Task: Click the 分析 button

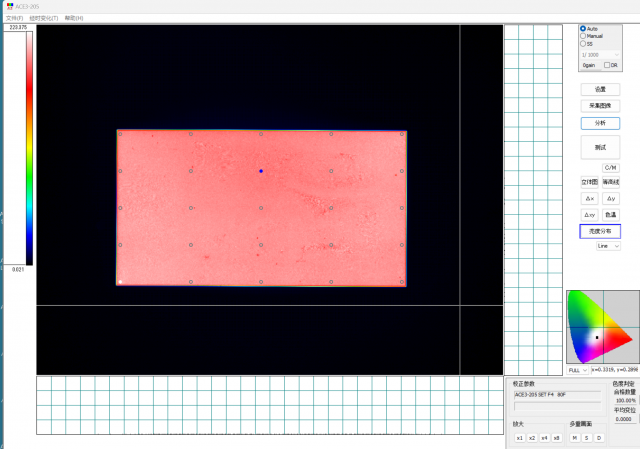Action: coord(600,123)
